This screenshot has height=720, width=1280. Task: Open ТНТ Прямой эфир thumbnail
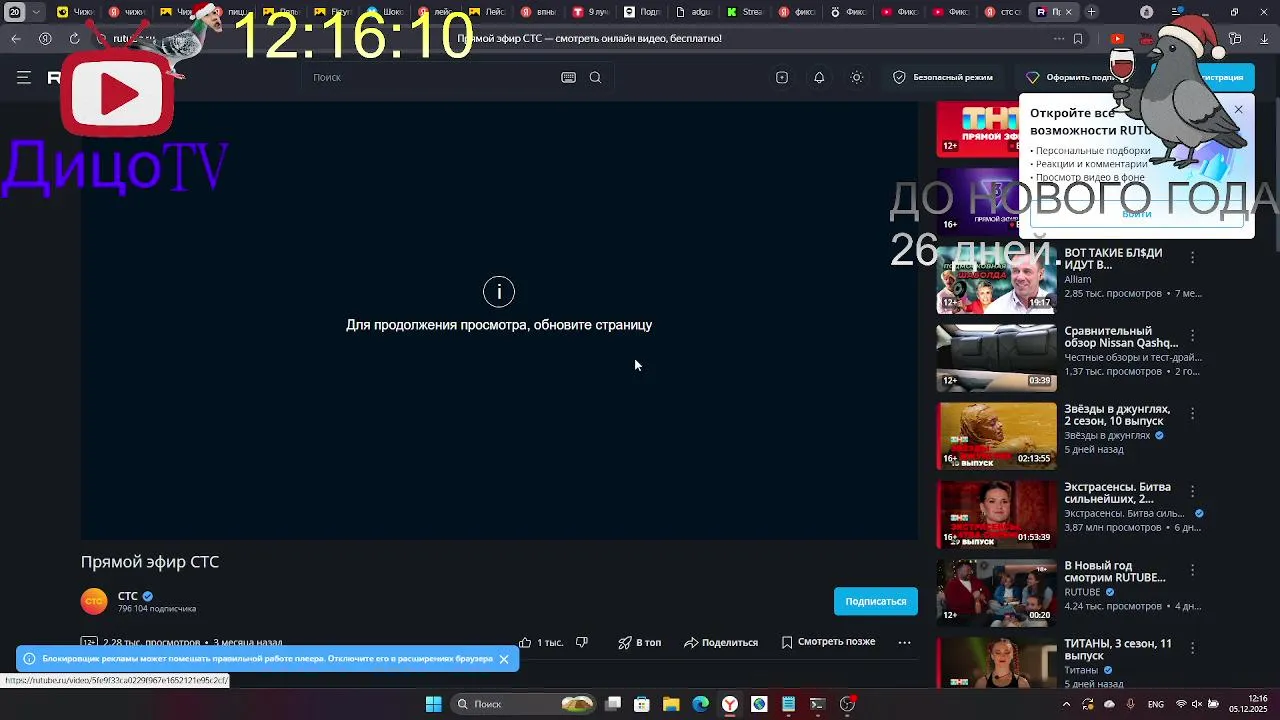[976, 130]
